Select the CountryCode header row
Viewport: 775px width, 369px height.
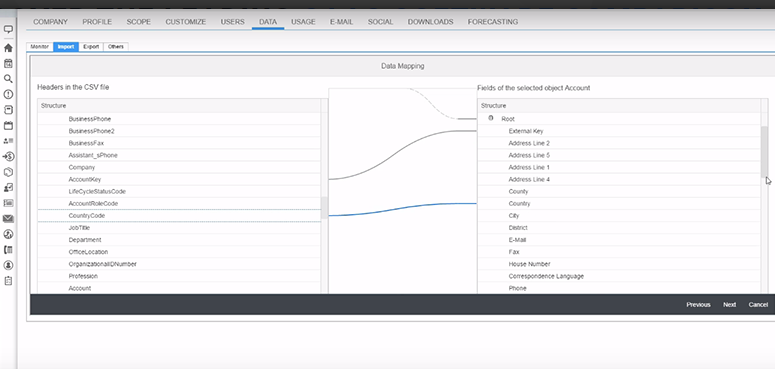pos(179,216)
